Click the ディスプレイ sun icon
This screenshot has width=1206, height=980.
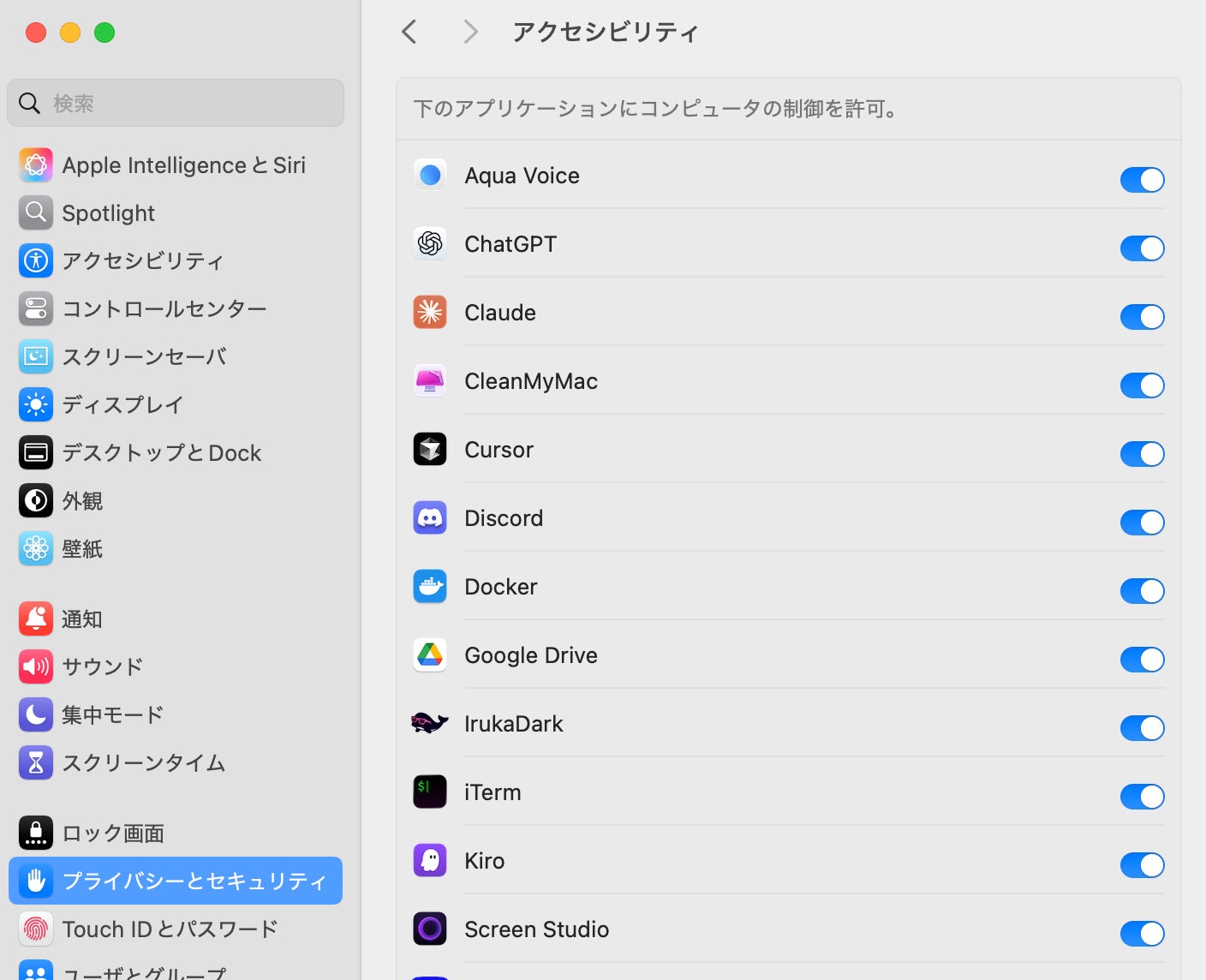pos(36,404)
